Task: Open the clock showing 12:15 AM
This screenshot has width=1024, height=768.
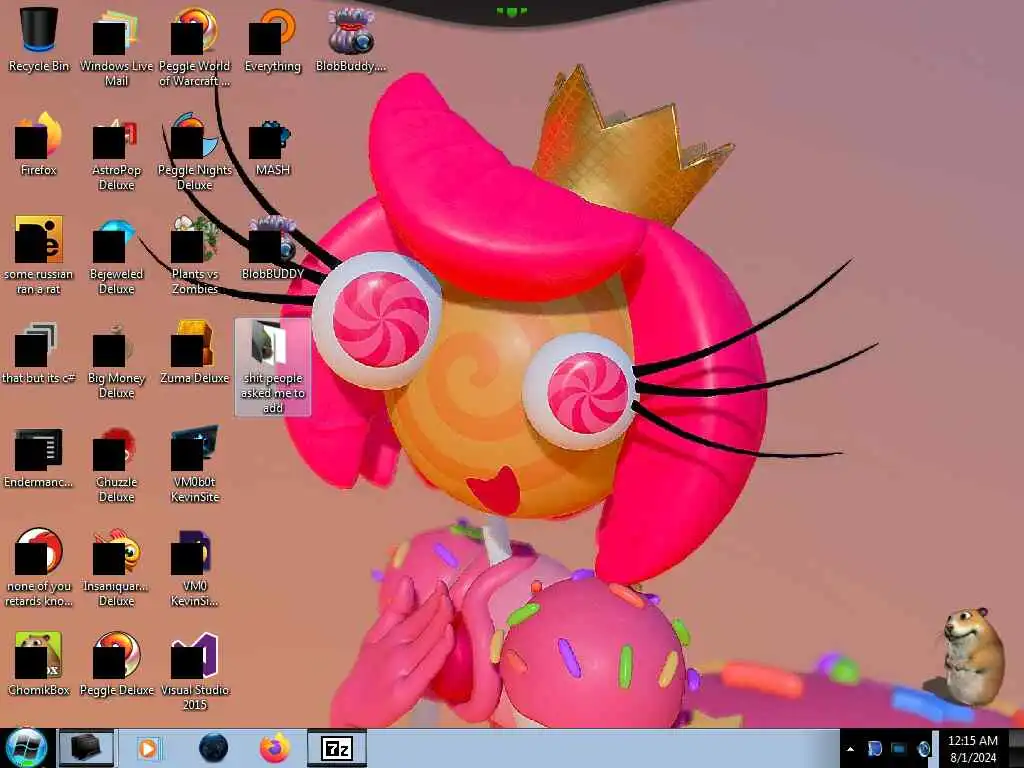Action: [972, 749]
